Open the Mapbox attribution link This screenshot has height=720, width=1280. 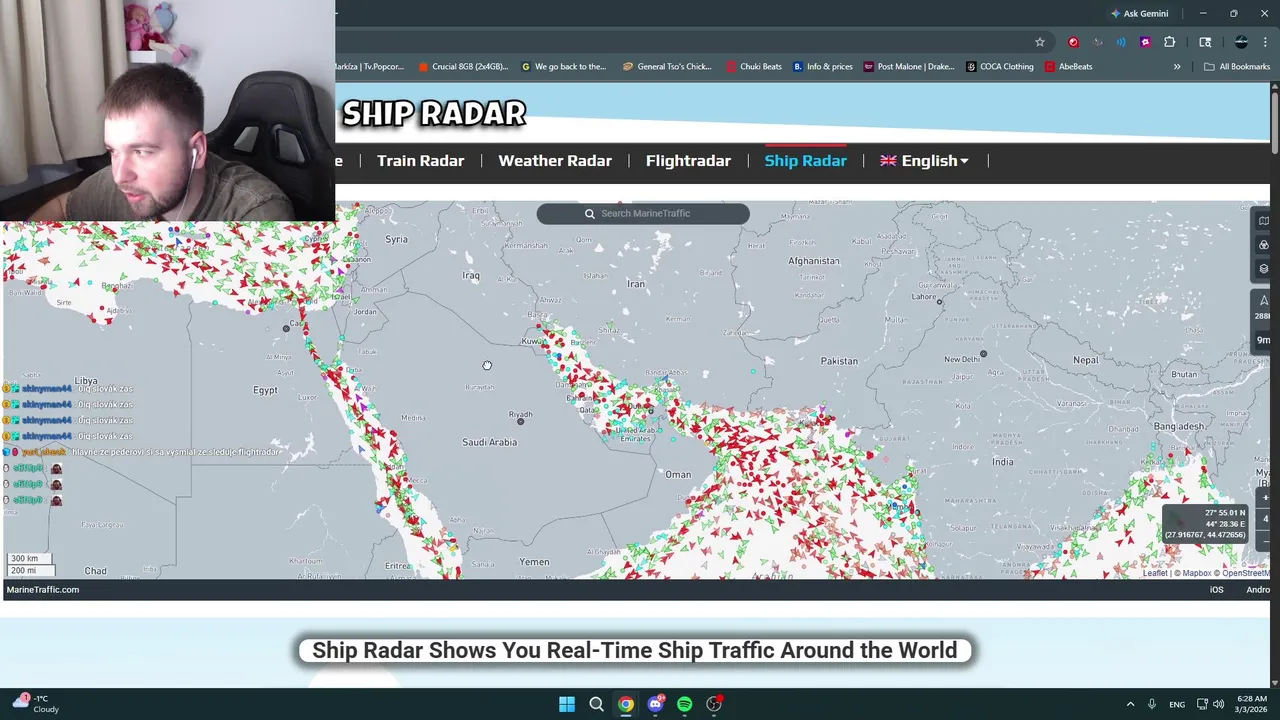1197,573
